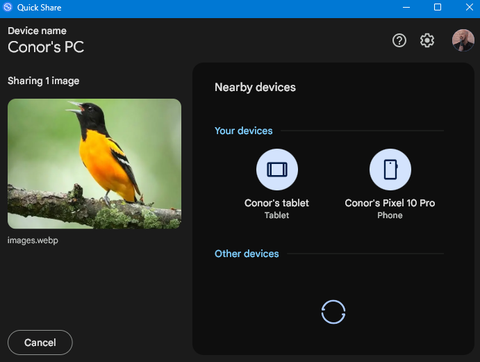Screen dimensions: 480x362
Task: Open Quick Share settings gear
Action: (427, 41)
